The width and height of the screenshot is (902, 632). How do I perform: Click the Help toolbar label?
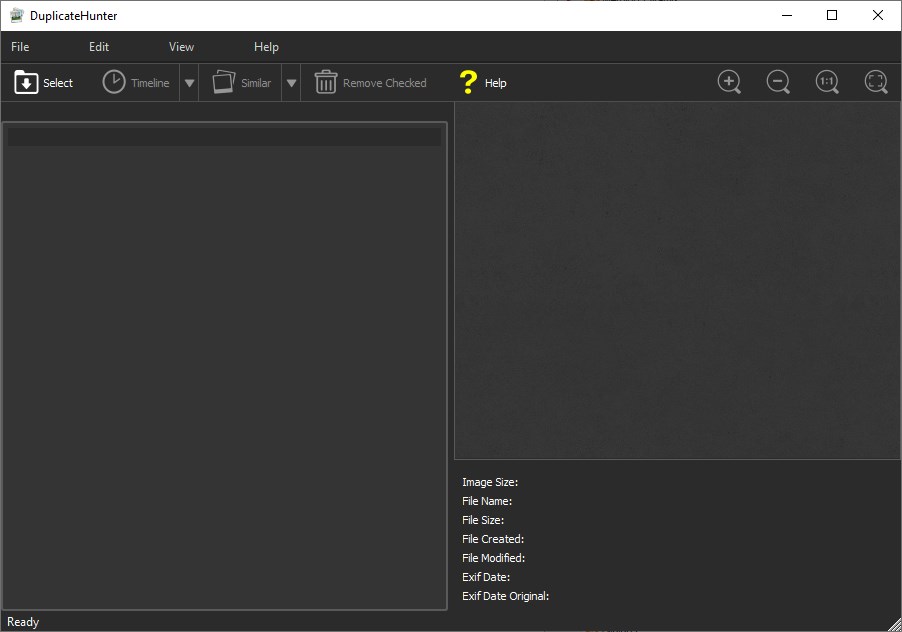(x=495, y=83)
